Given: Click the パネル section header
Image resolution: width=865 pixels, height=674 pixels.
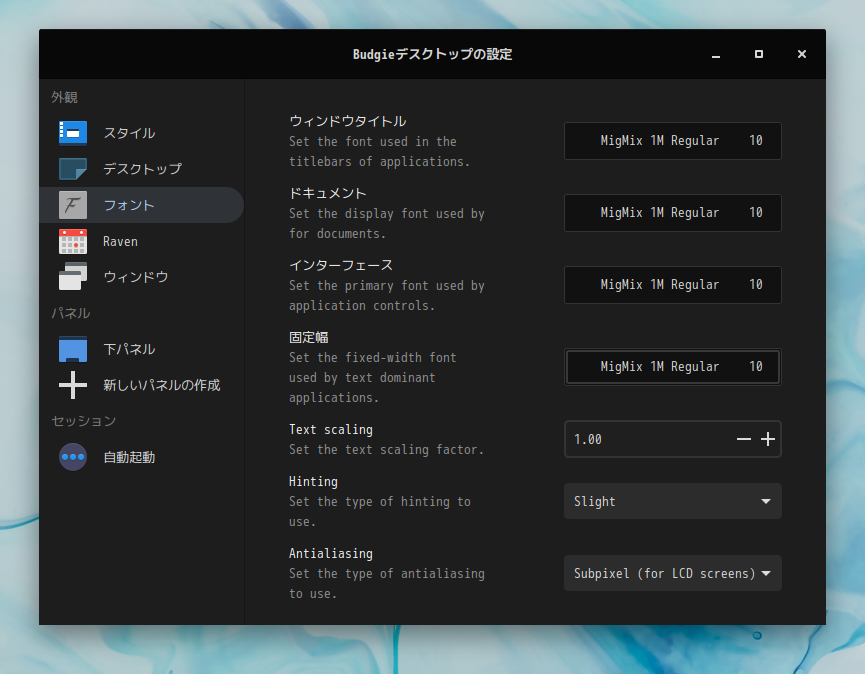Looking at the screenshot, I should coord(71,313).
